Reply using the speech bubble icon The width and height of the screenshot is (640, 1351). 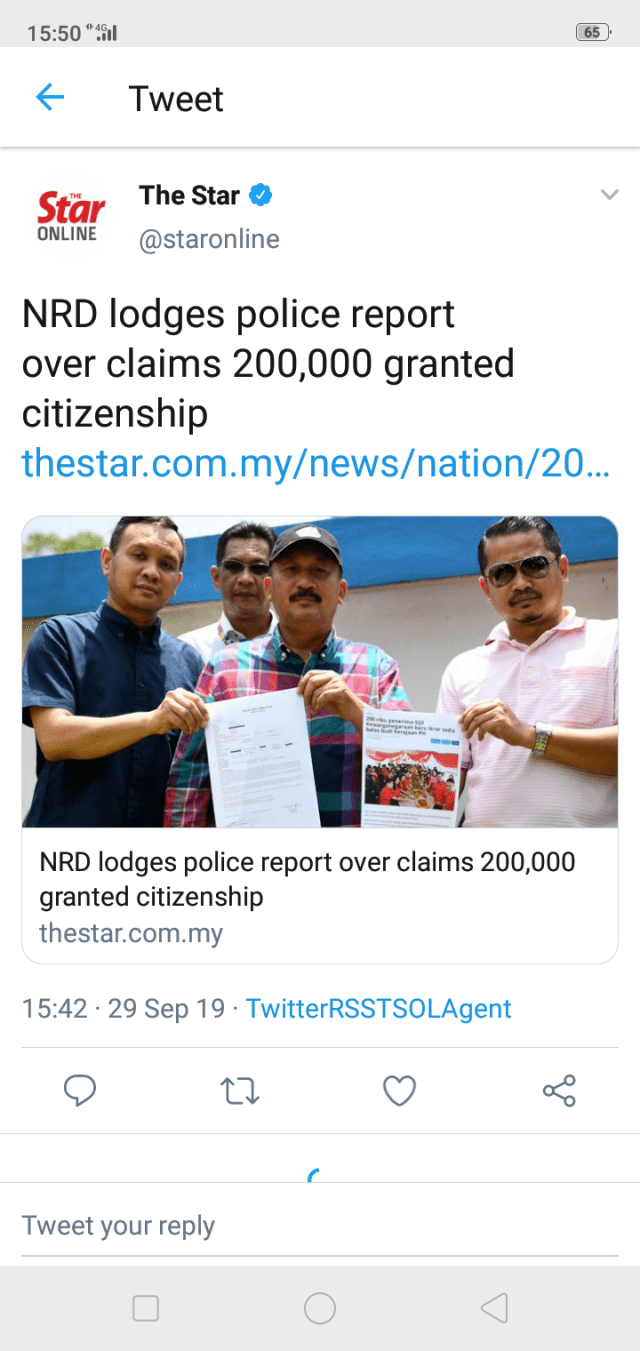click(80, 1091)
